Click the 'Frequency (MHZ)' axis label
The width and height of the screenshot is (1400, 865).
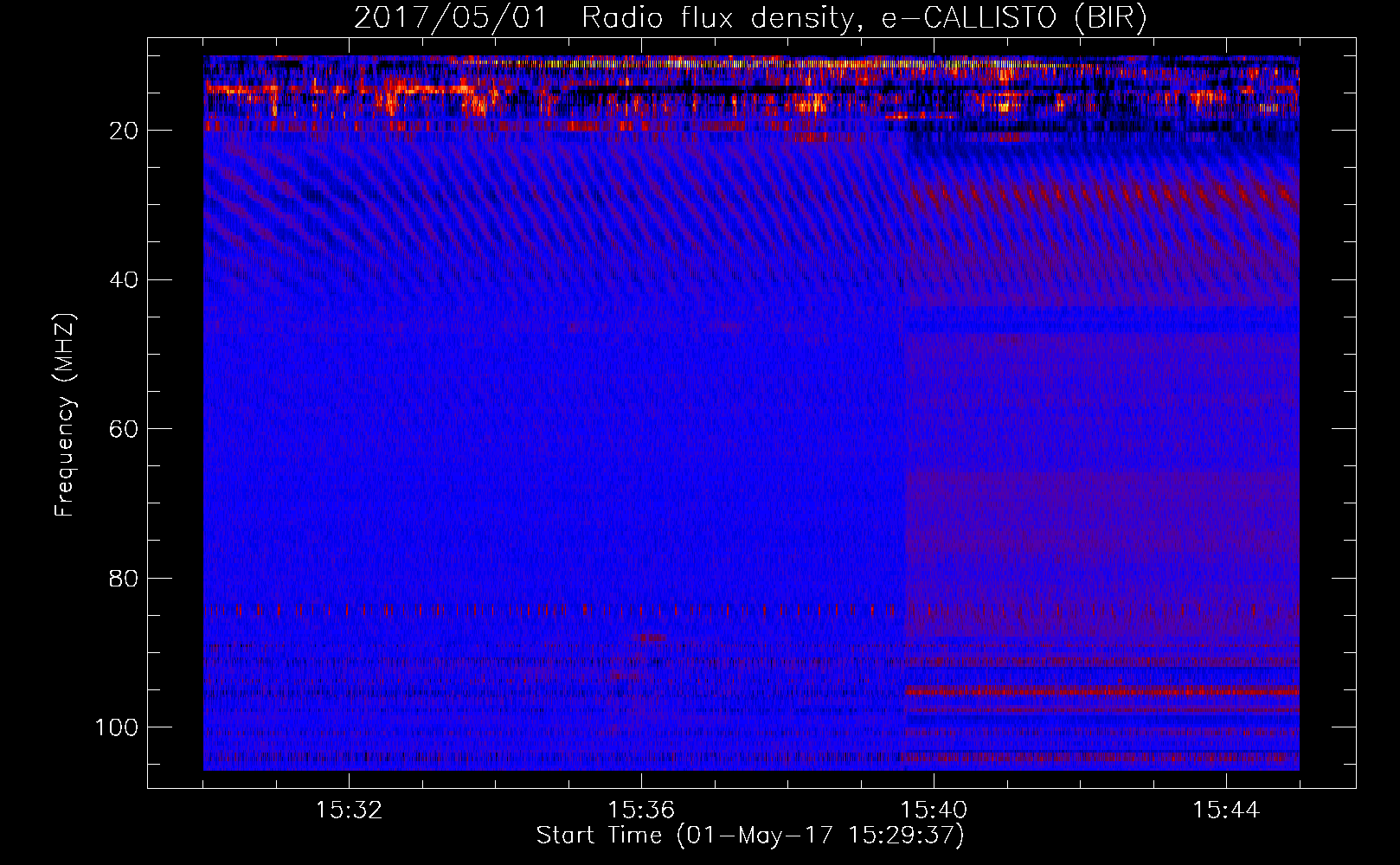click(65, 414)
